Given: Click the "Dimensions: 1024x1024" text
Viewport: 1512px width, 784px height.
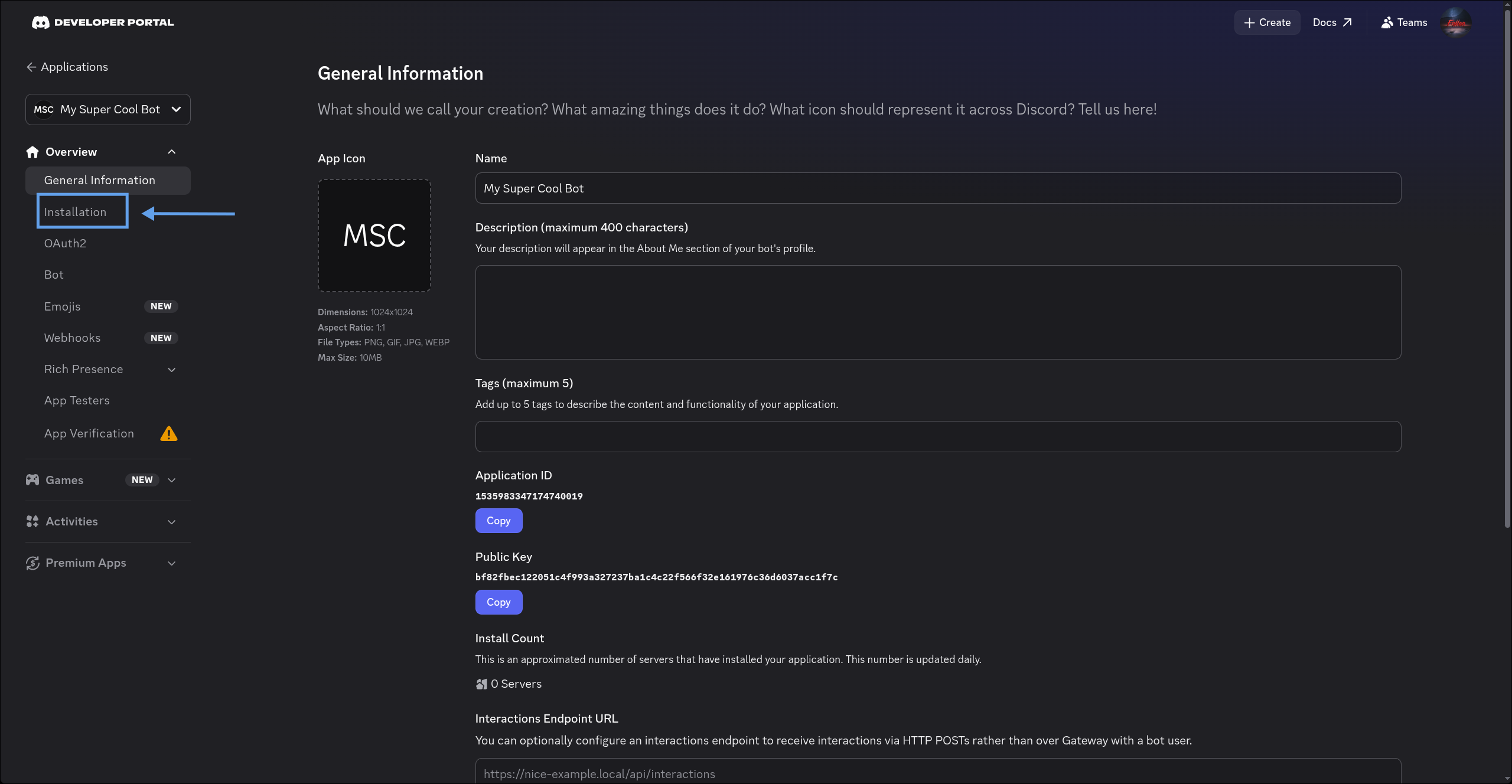Looking at the screenshot, I should [365, 312].
